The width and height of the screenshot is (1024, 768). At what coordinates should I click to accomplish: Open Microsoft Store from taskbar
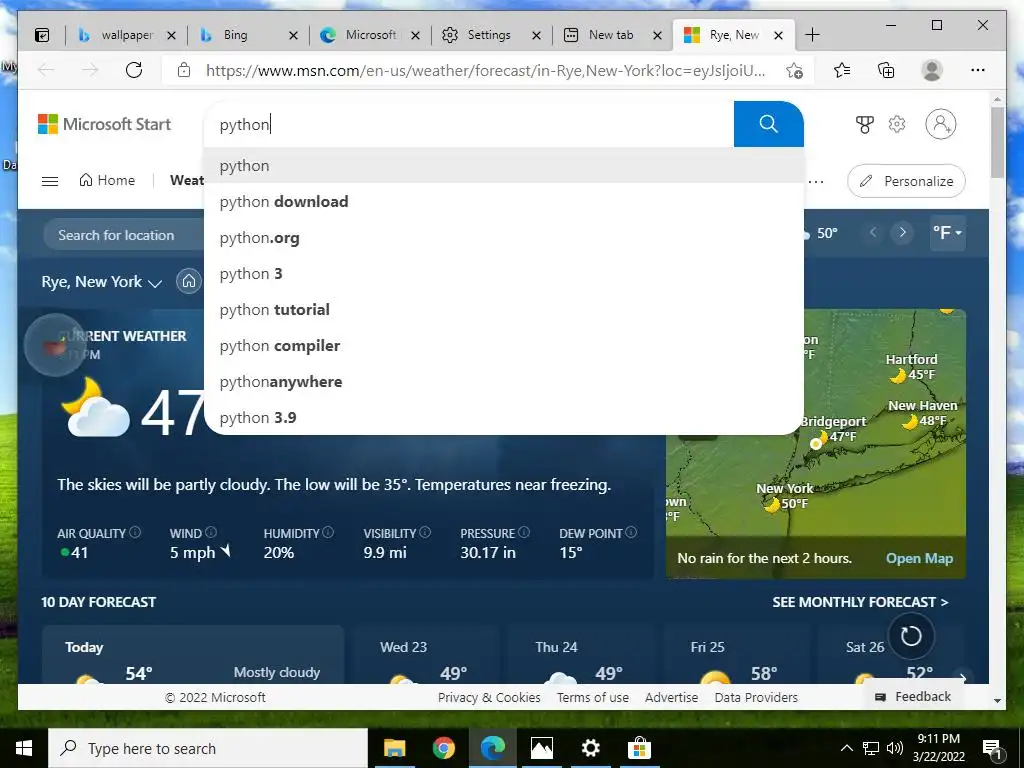(639, 748)
